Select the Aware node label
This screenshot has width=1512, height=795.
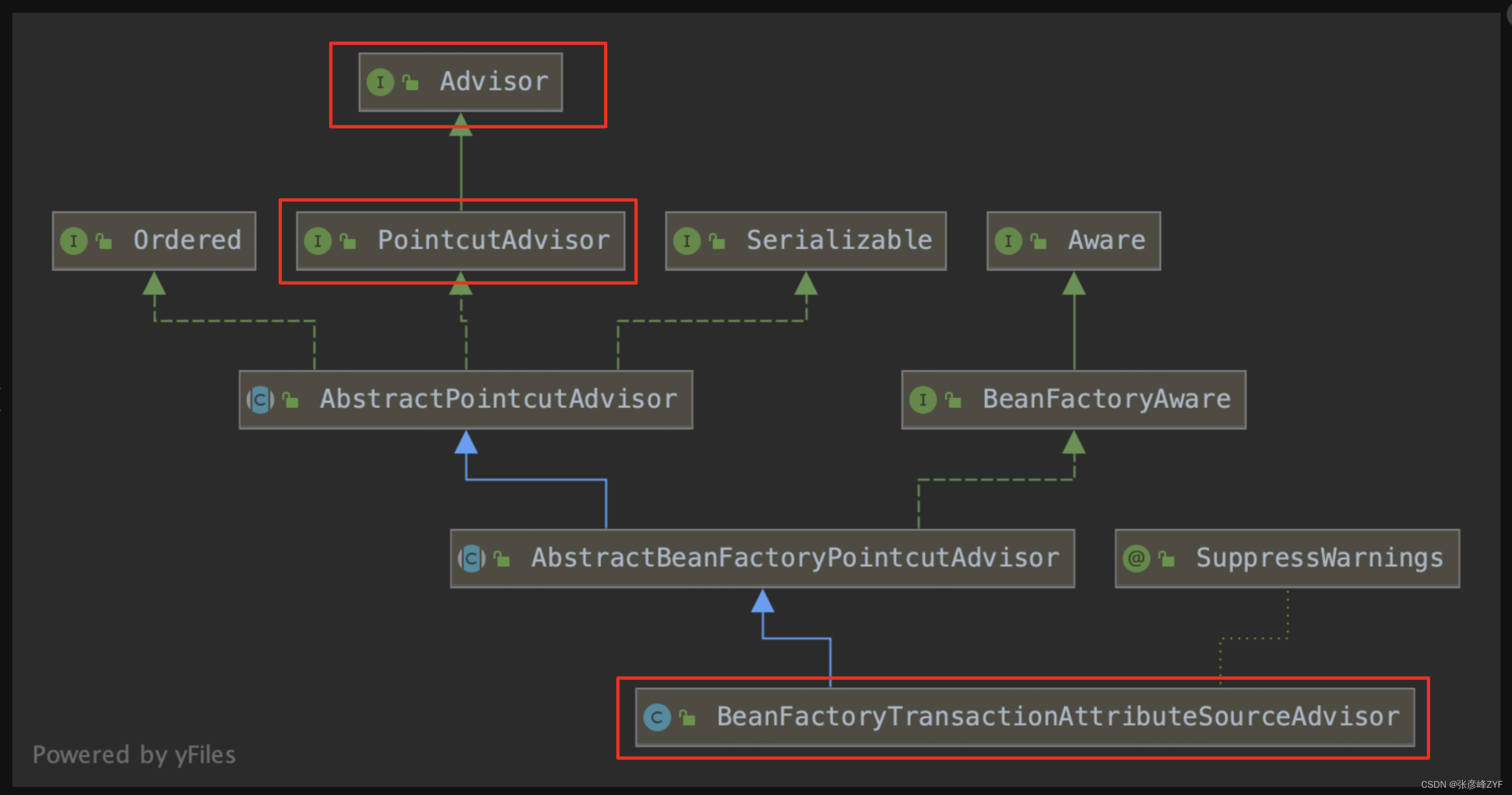pyautogui.click(x=1106, y=240)
